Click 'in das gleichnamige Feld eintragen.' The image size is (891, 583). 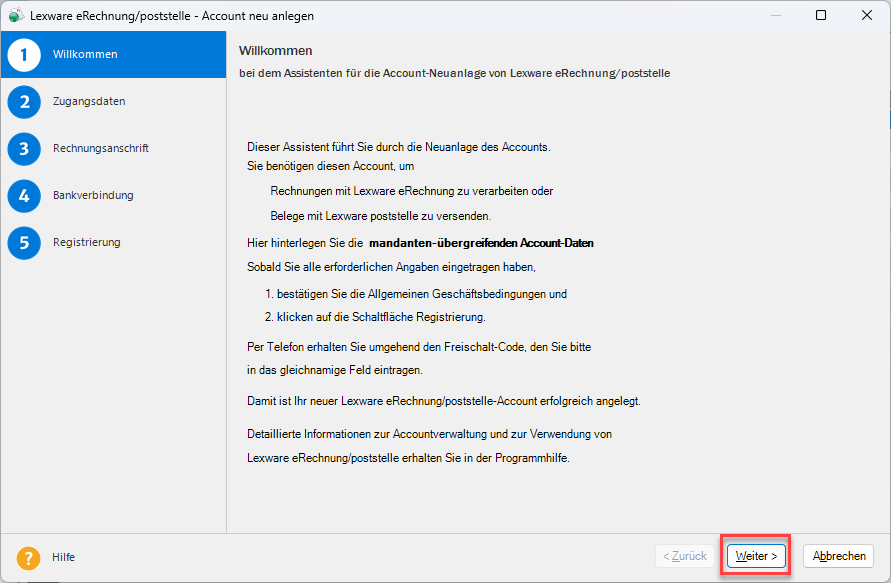click(335, 370)
